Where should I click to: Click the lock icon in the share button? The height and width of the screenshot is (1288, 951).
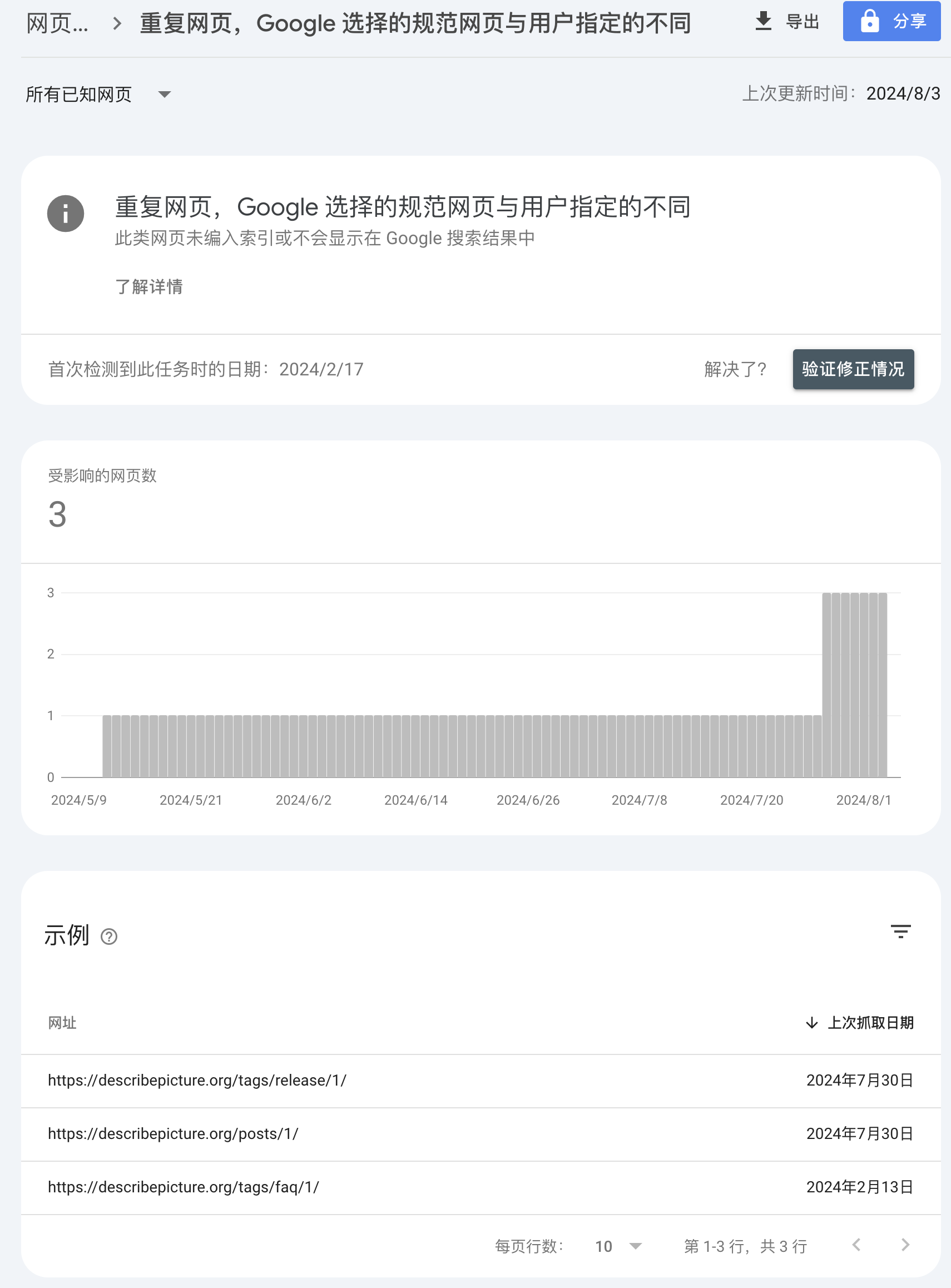[x=869, y=21]
